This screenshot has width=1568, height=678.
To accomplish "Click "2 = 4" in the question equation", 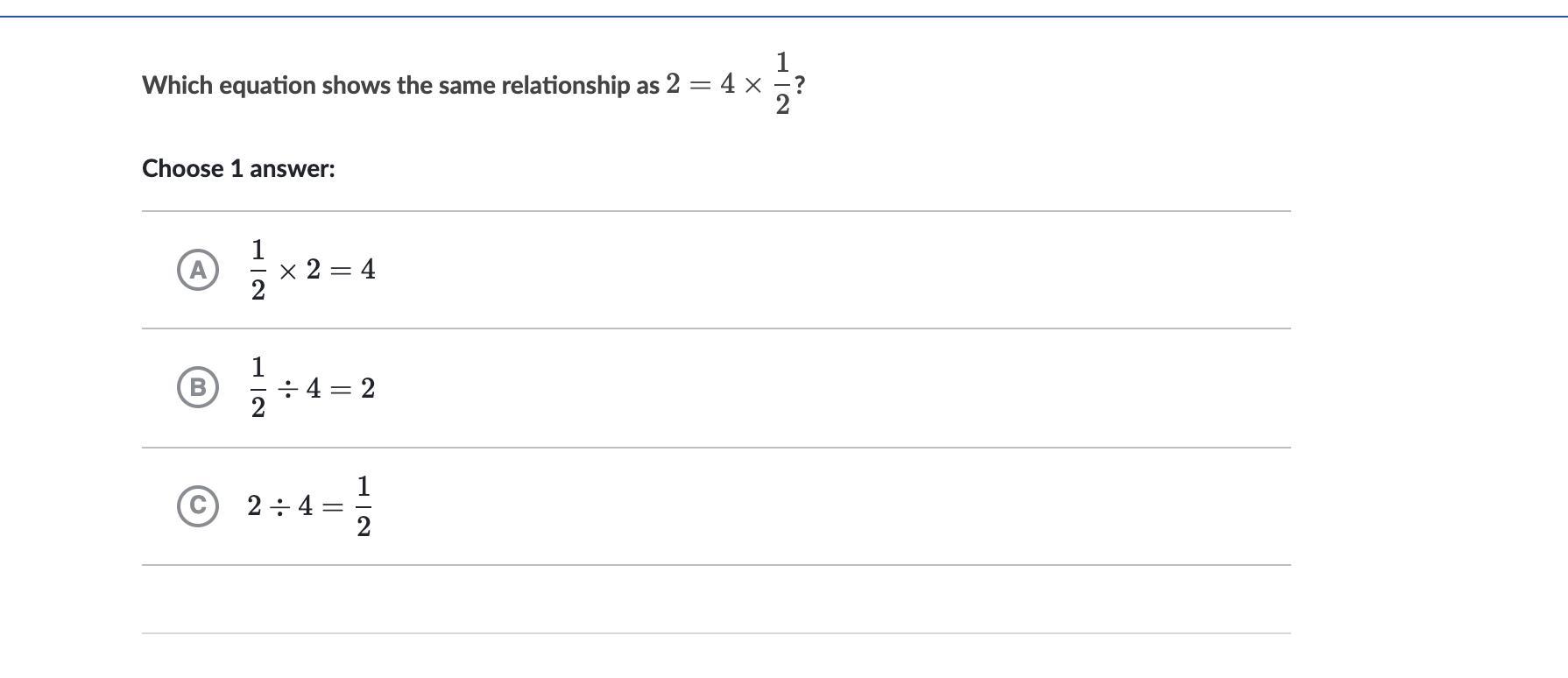I will (700, 84).
